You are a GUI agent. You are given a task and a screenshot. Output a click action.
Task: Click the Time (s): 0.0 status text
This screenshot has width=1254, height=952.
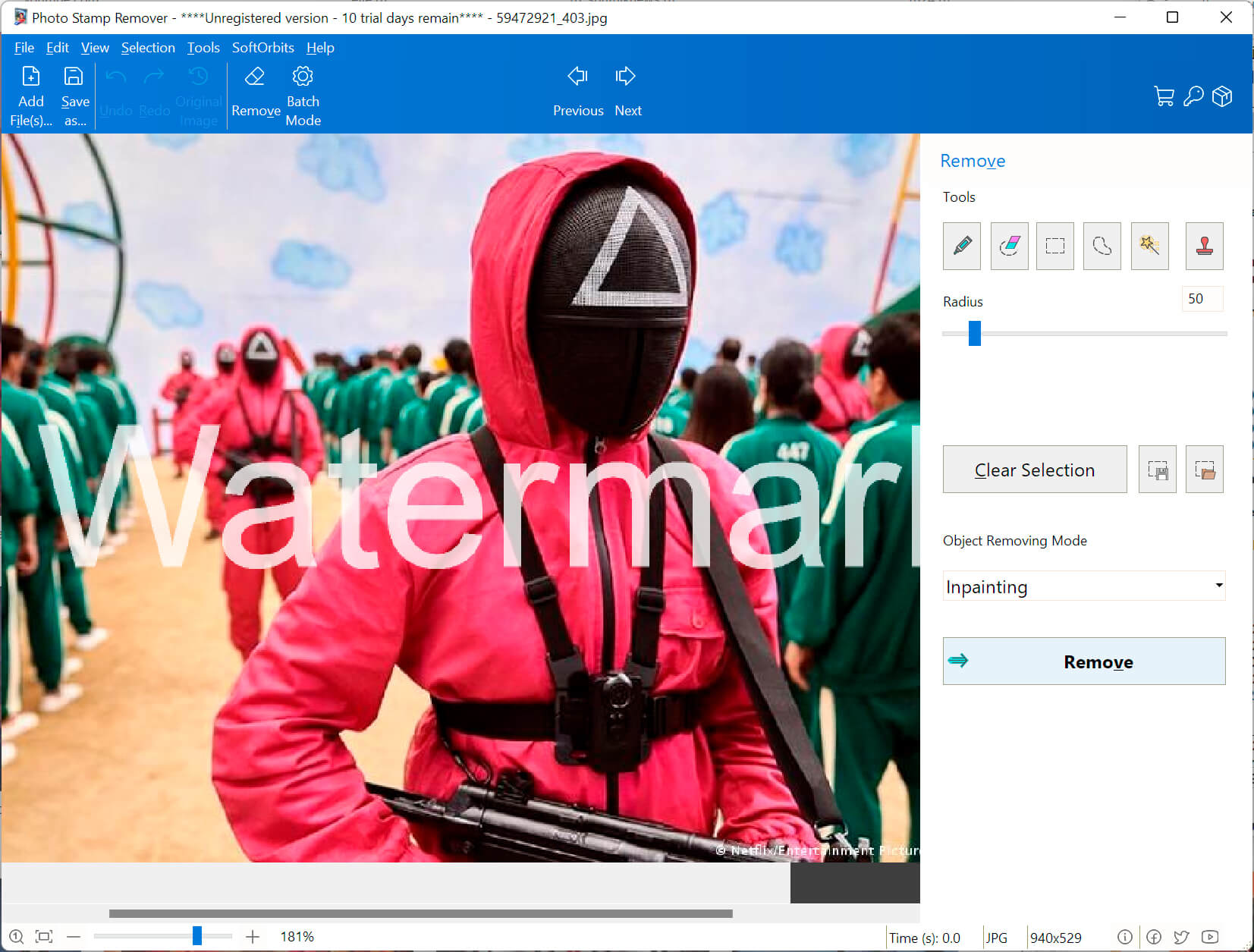pyautogui.click(x=925, y=938)
